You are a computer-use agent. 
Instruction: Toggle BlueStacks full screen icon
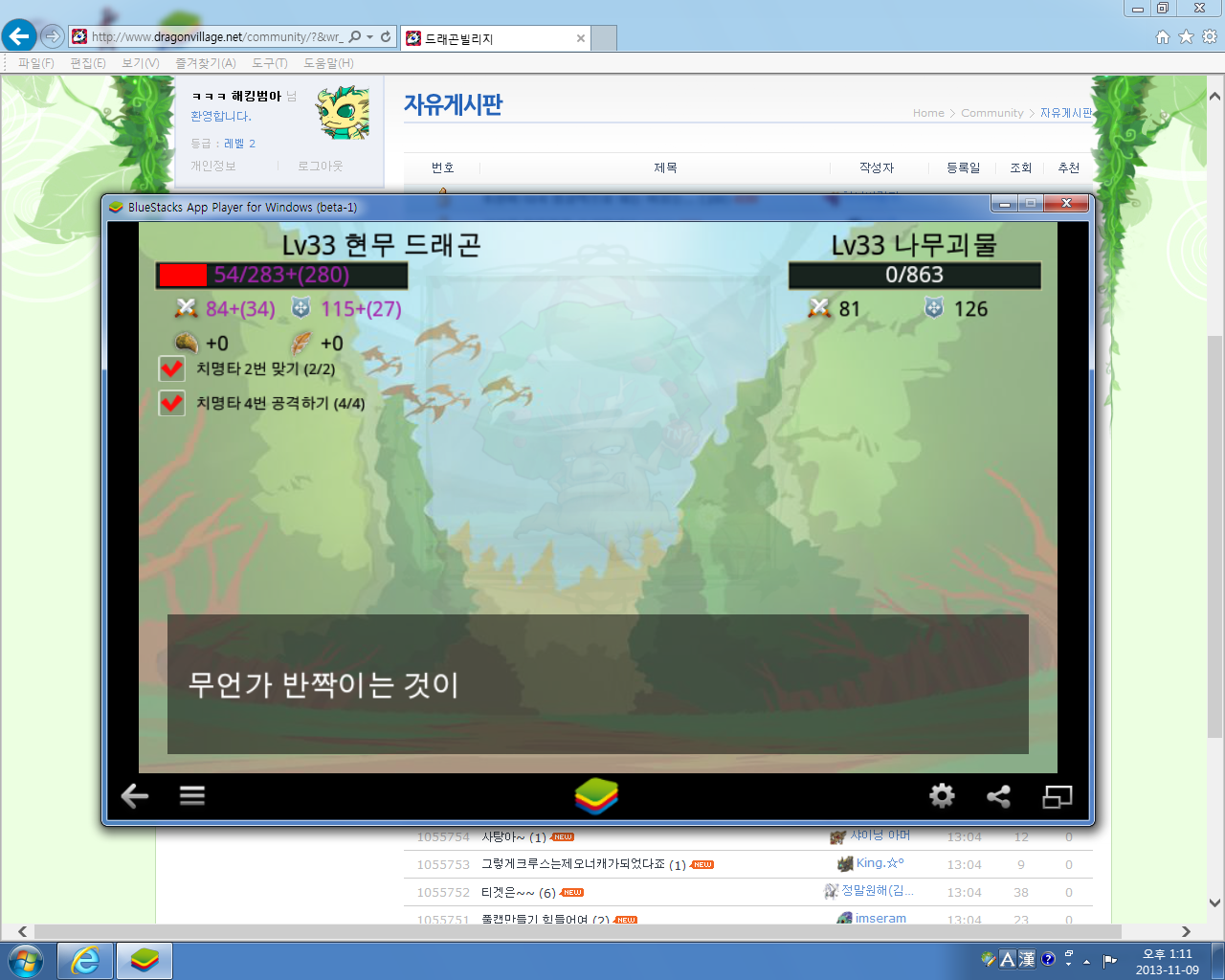pos(1057,795)
